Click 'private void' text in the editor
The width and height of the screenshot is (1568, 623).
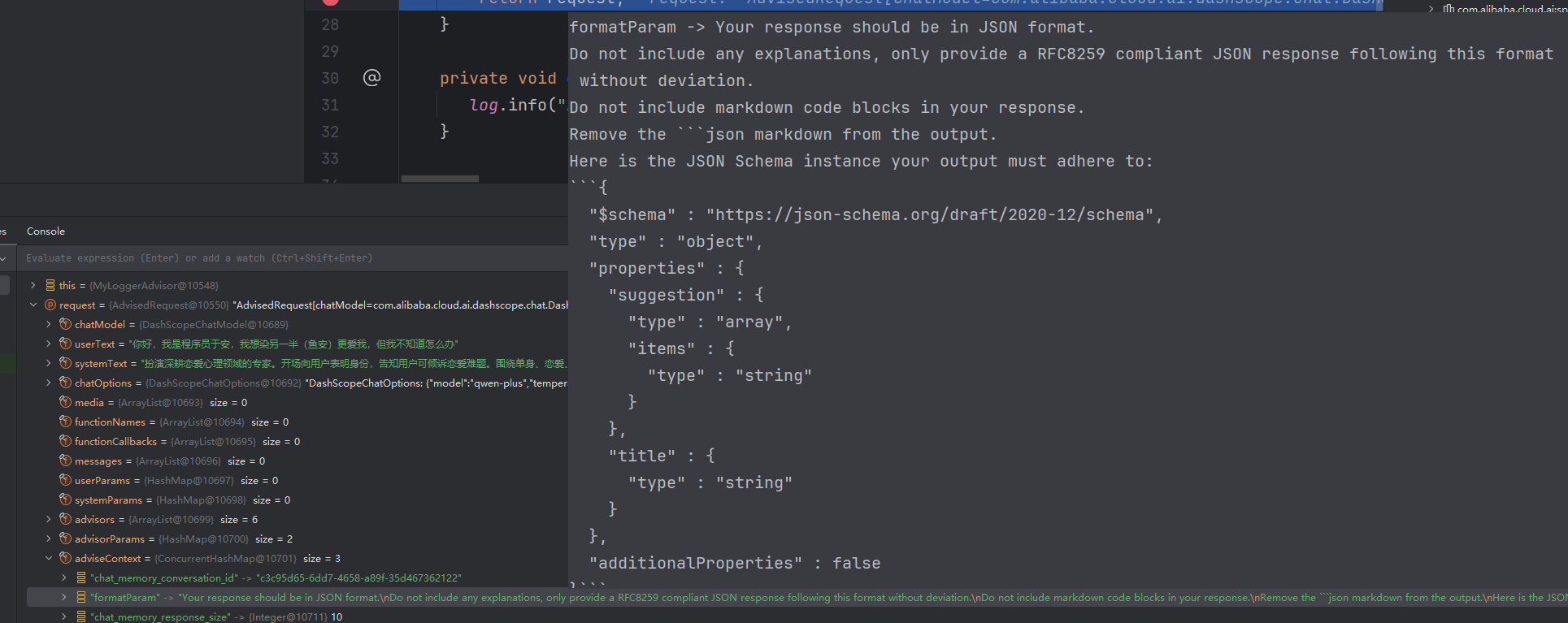pyautogui.click(x=497, y=78)
